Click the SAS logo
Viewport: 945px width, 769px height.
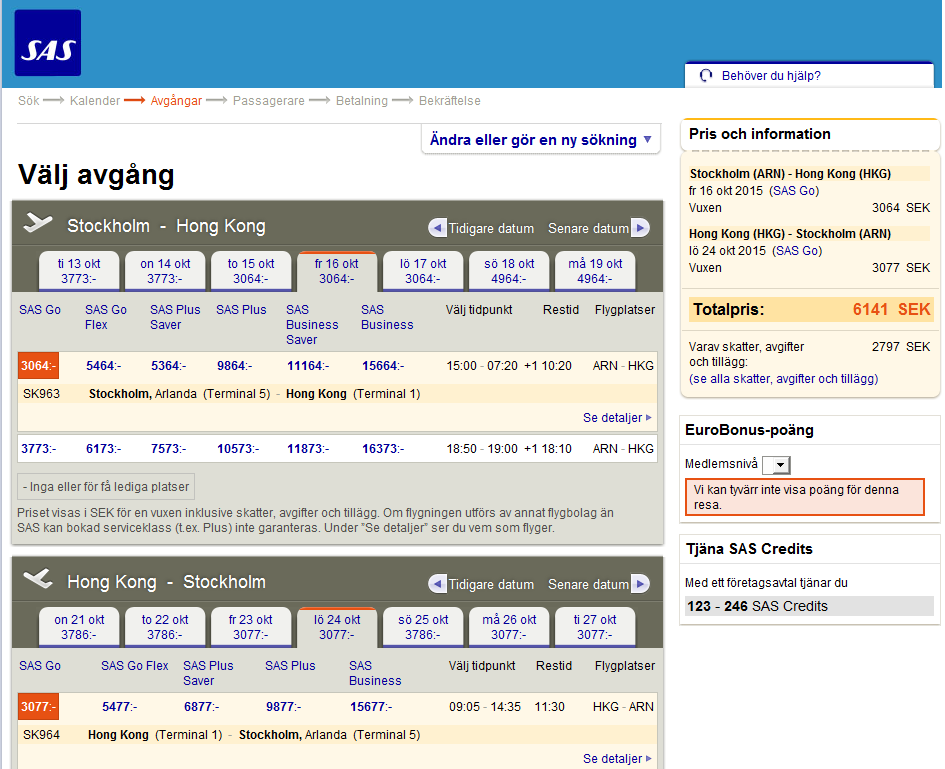pos(48,44)
